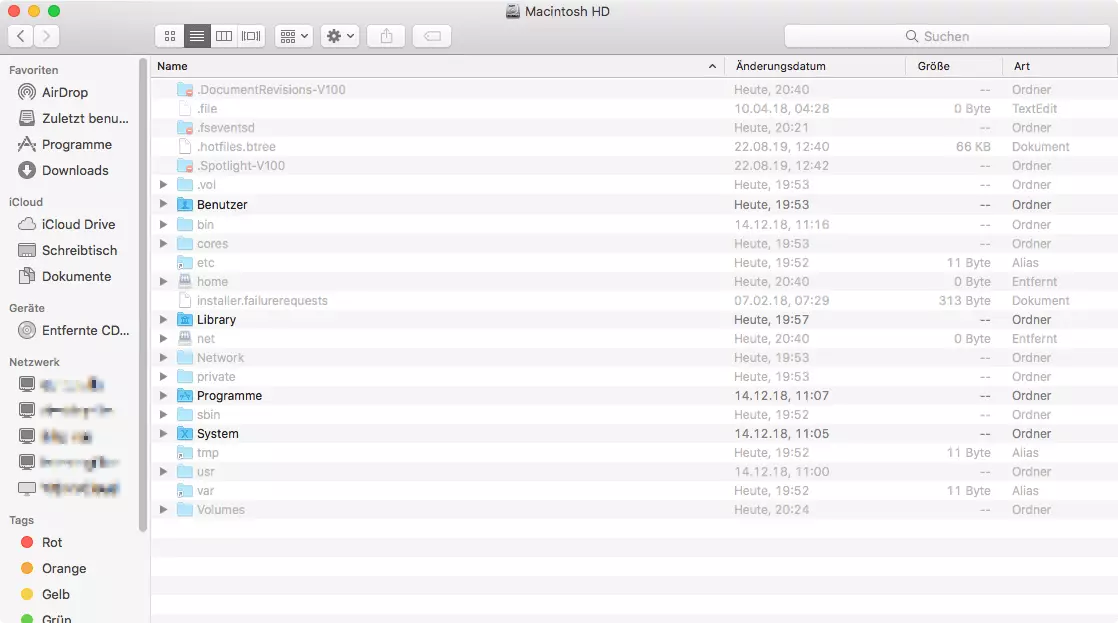Click the Suchen search field

coord(947,36)
